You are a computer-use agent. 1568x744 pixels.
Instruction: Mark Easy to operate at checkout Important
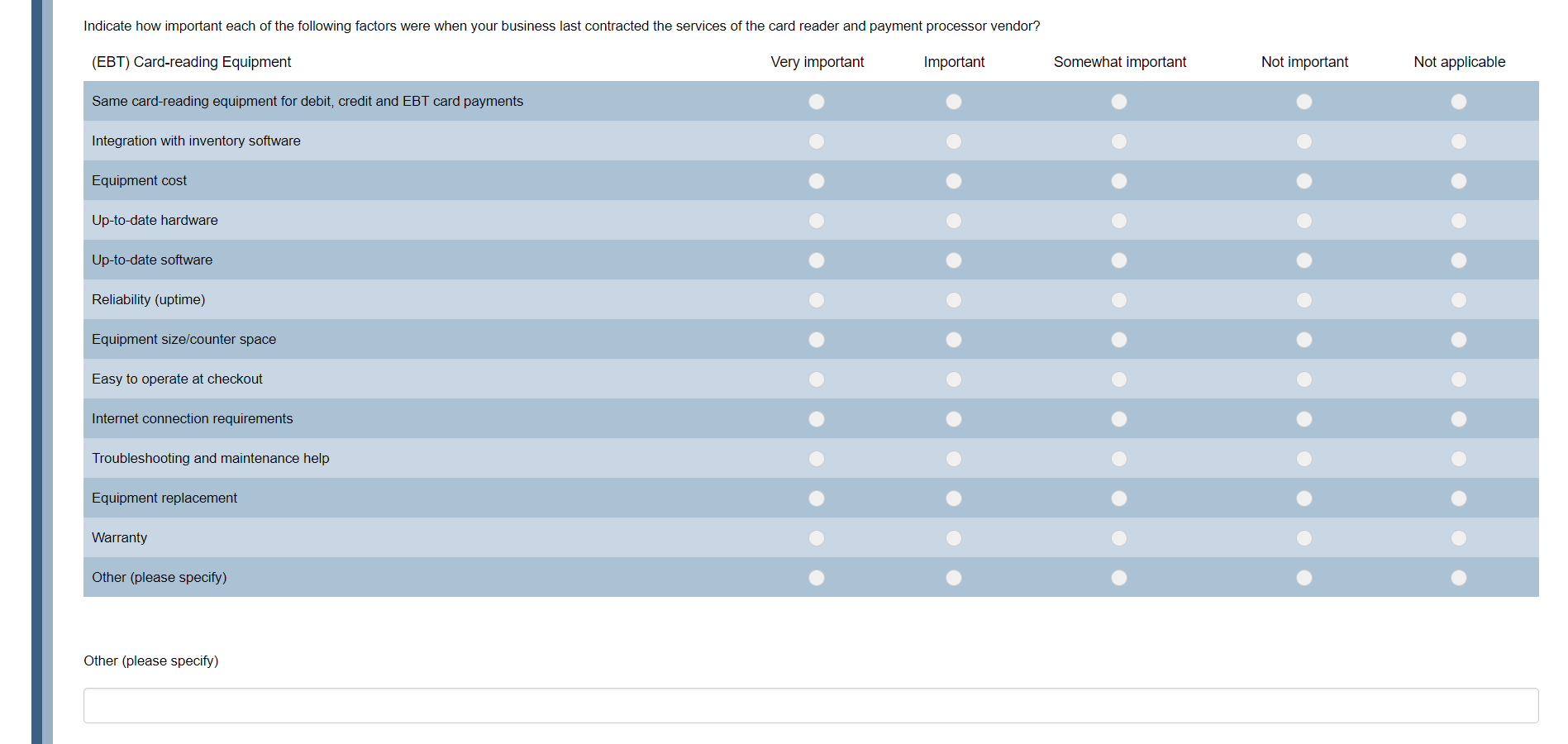(x=954, y=379)
